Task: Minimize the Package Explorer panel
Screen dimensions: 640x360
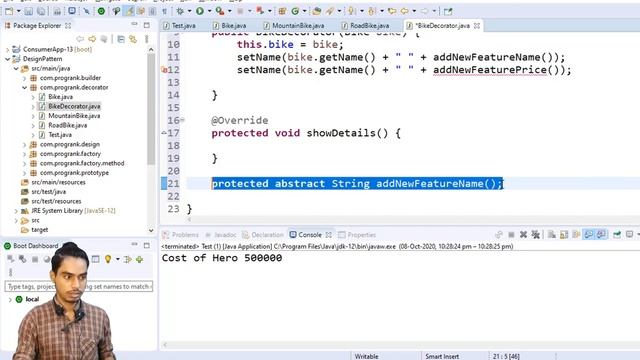Action: click(134, 25)
